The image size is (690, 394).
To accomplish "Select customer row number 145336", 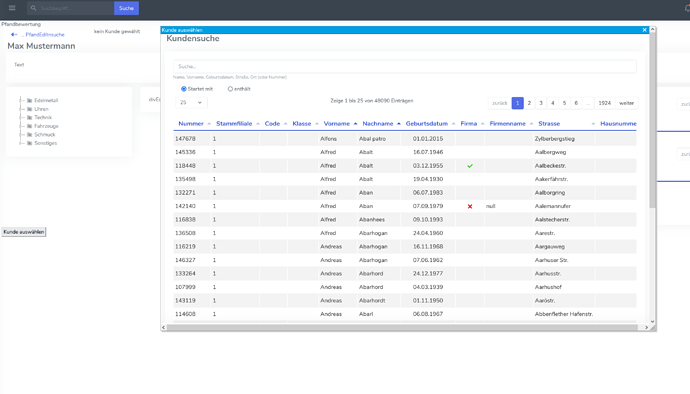I will pyautogui.click(x=405, y=152).
